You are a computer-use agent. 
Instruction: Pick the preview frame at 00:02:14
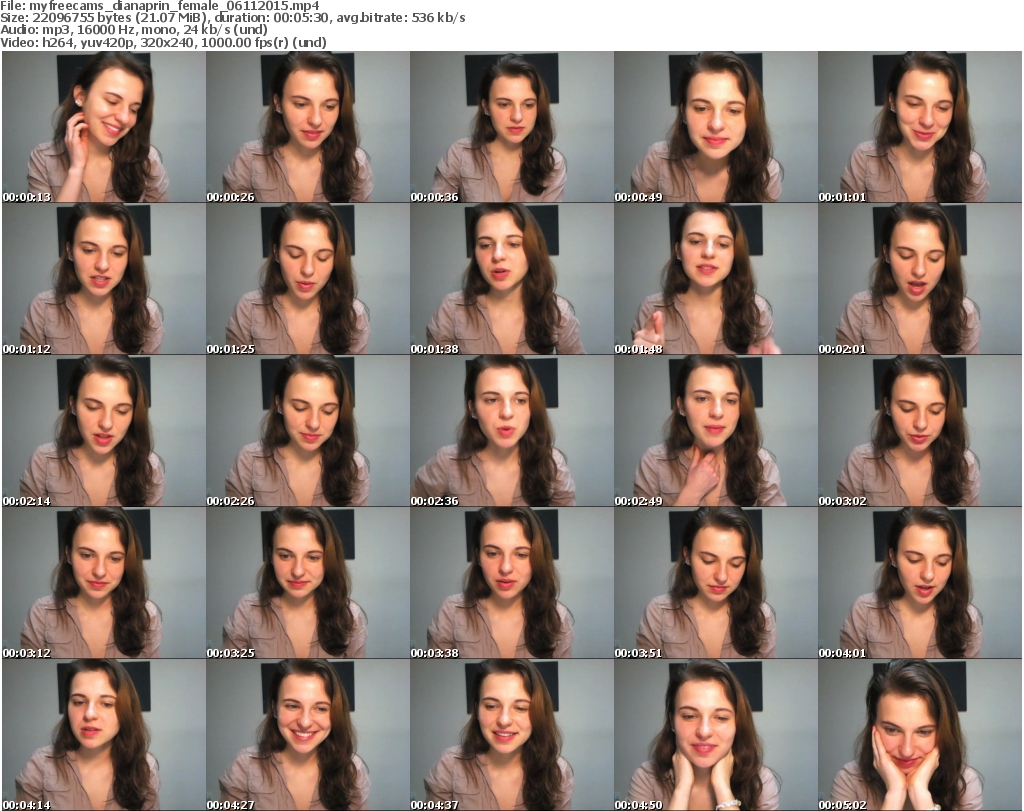tap(104, 431)
